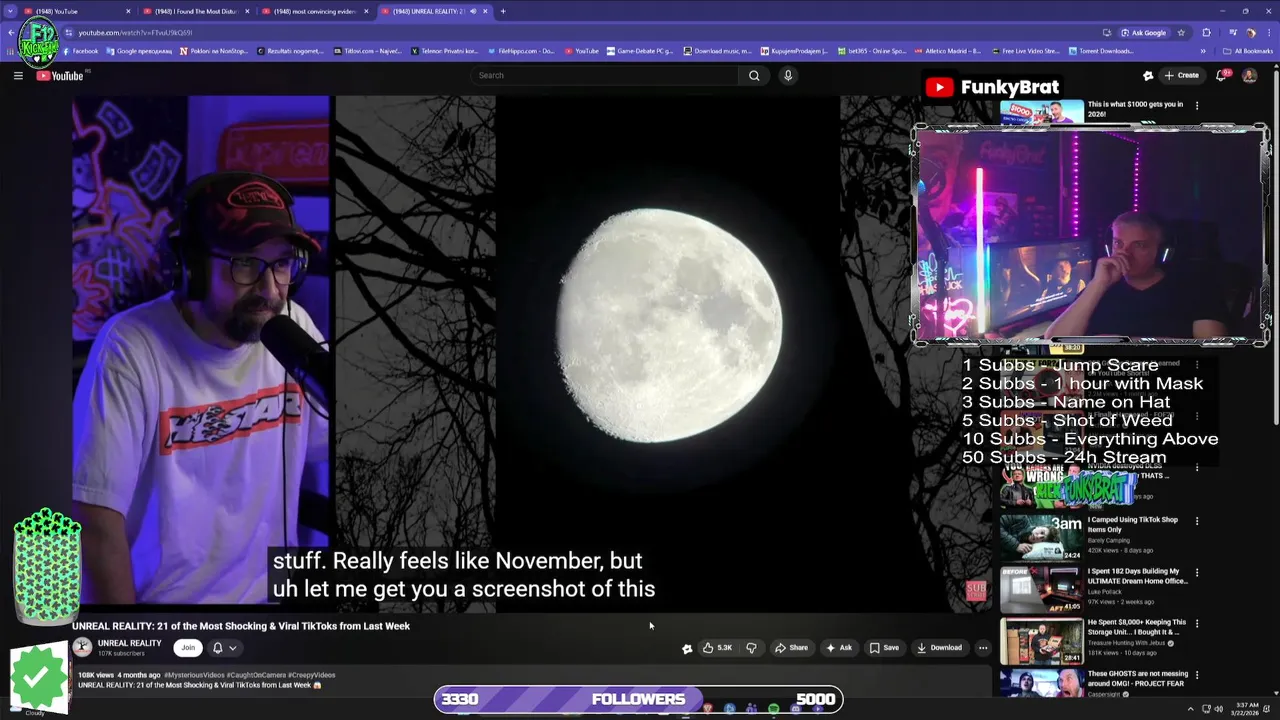This screenshot has width=1280, height=720.
Task: Open the YouTube hamburger guide menu
Action: pyautogui.click(x=18, y=75)
